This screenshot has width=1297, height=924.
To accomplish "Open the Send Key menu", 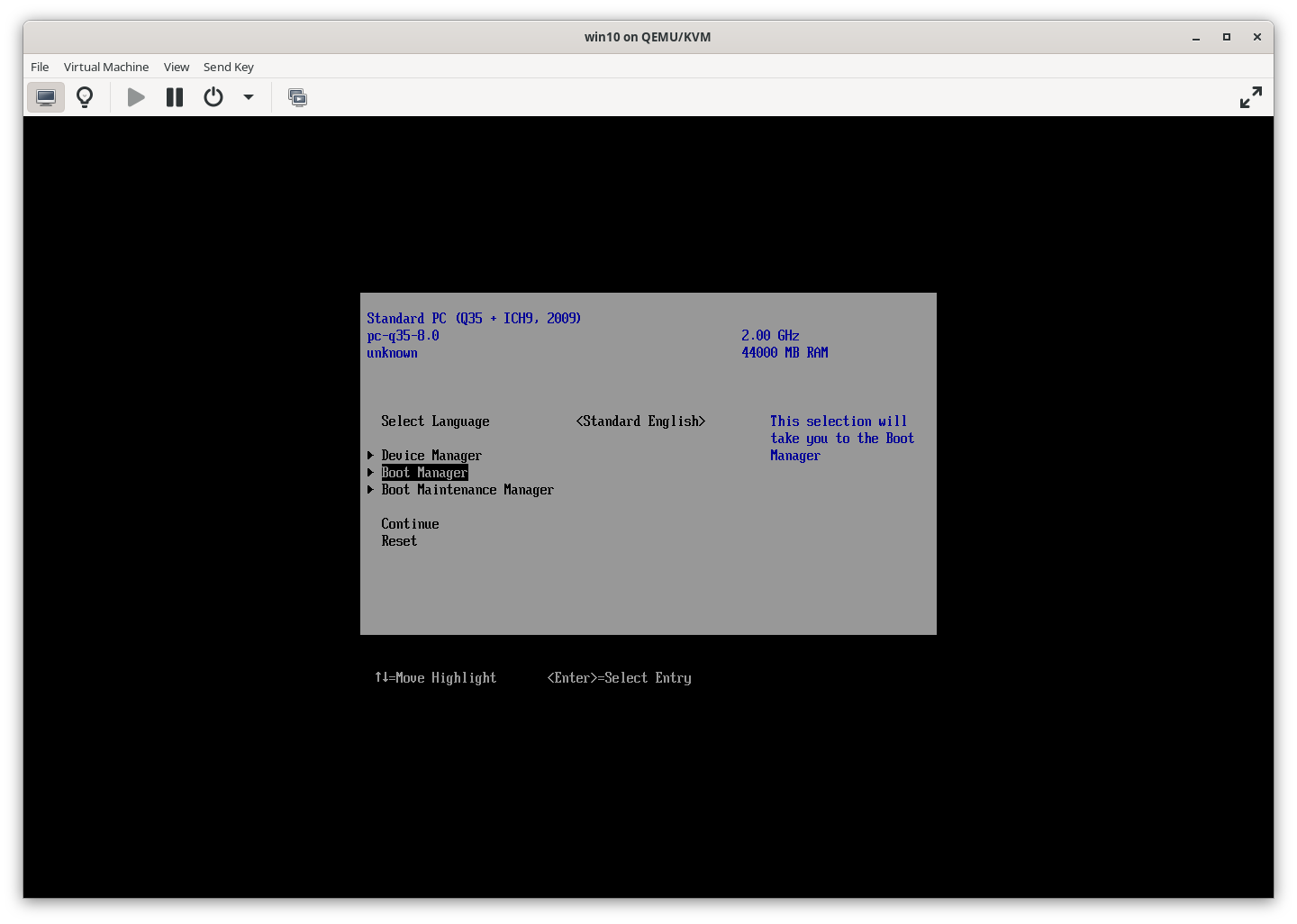I will (x=229, y=67).
